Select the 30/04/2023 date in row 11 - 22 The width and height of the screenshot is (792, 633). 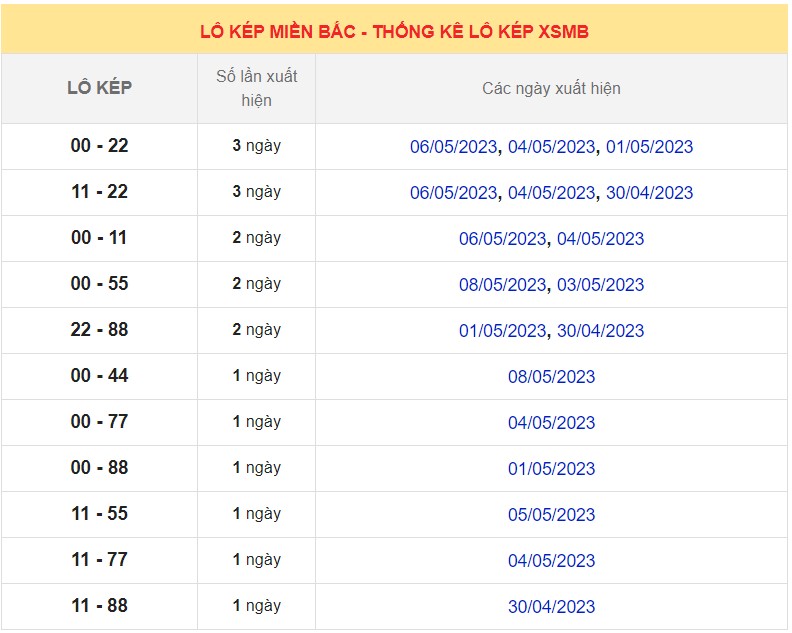(x=649, y=193)
